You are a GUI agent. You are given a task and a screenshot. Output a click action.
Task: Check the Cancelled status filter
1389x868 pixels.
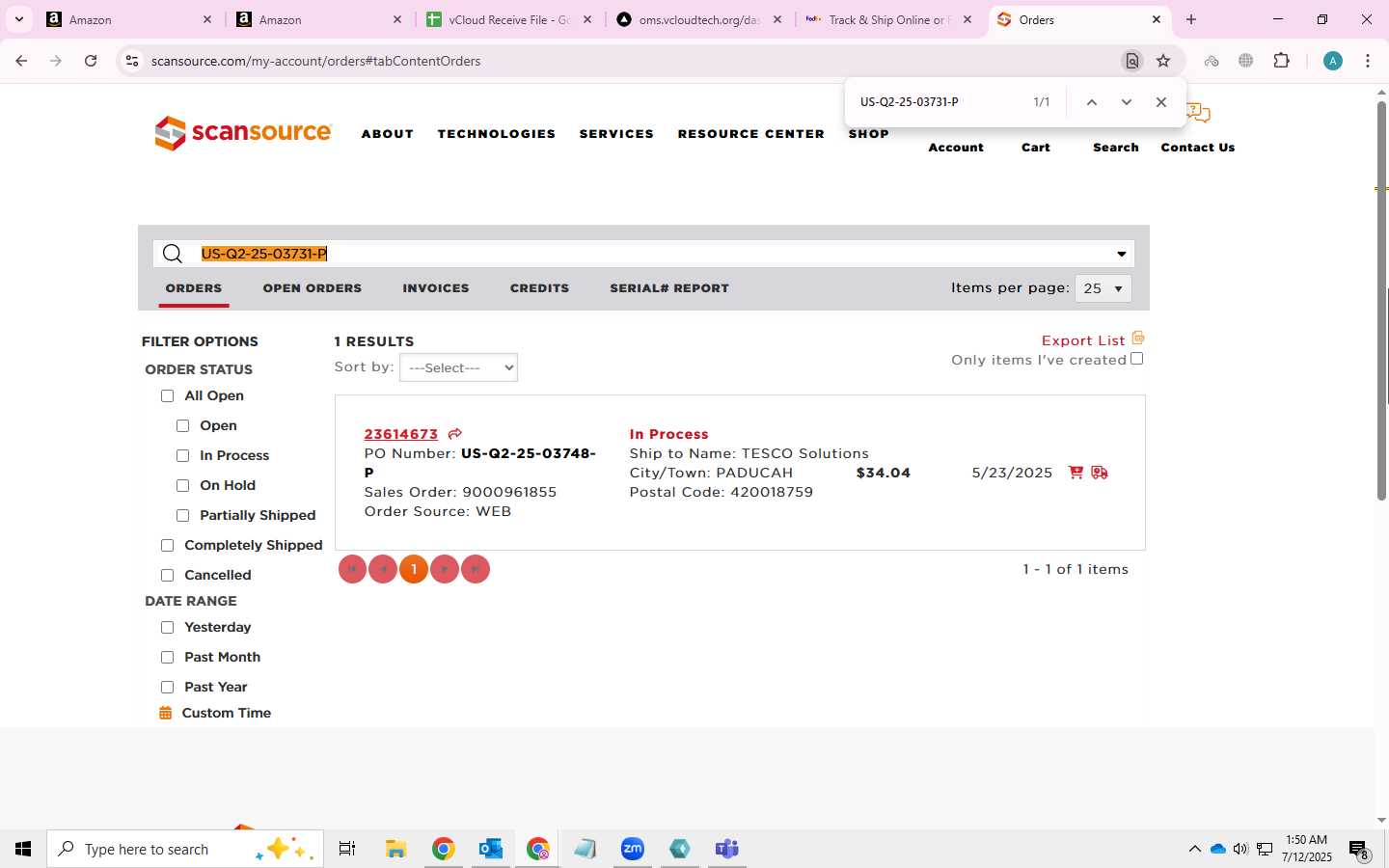pos(167,576)
